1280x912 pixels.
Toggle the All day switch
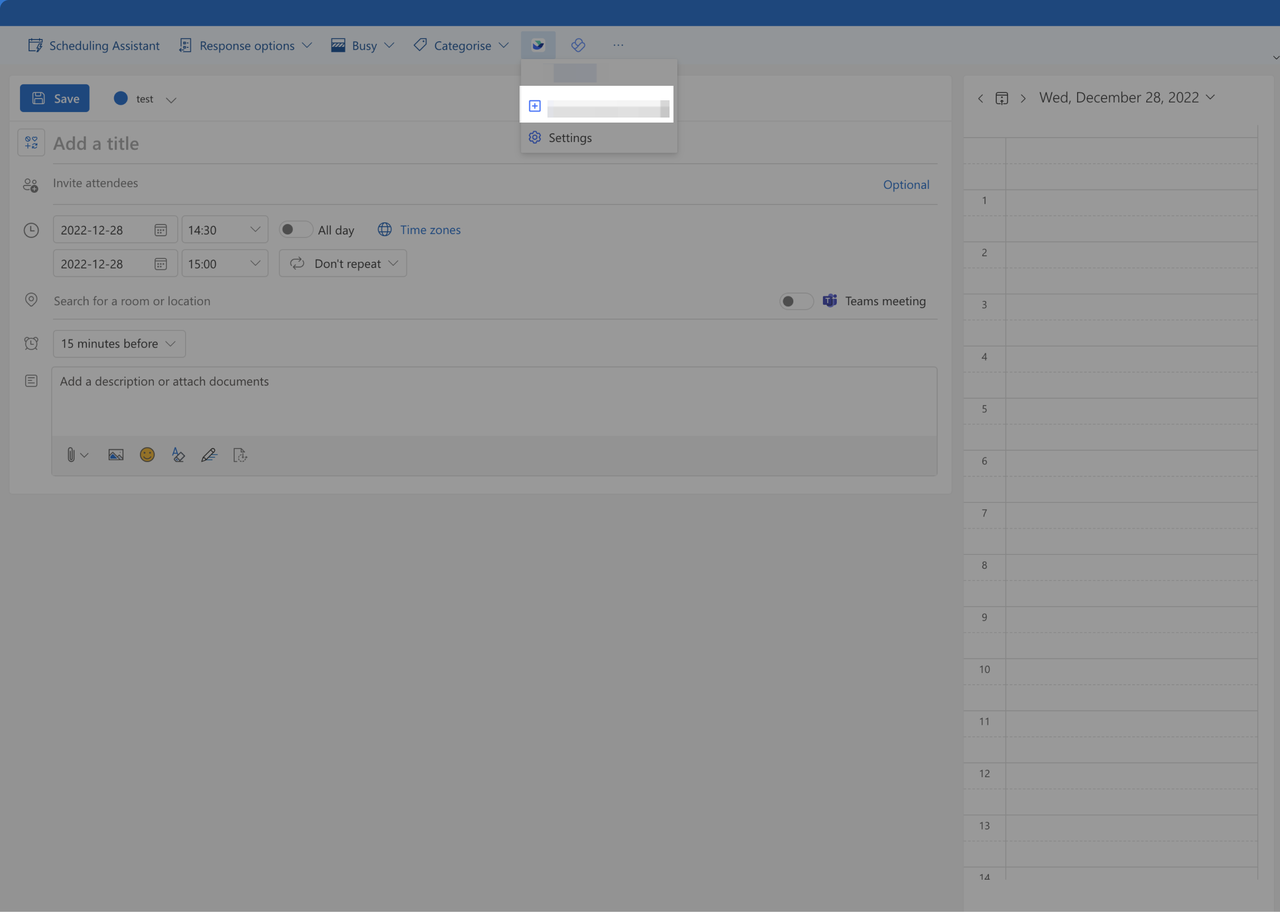(x=295, y=230)
